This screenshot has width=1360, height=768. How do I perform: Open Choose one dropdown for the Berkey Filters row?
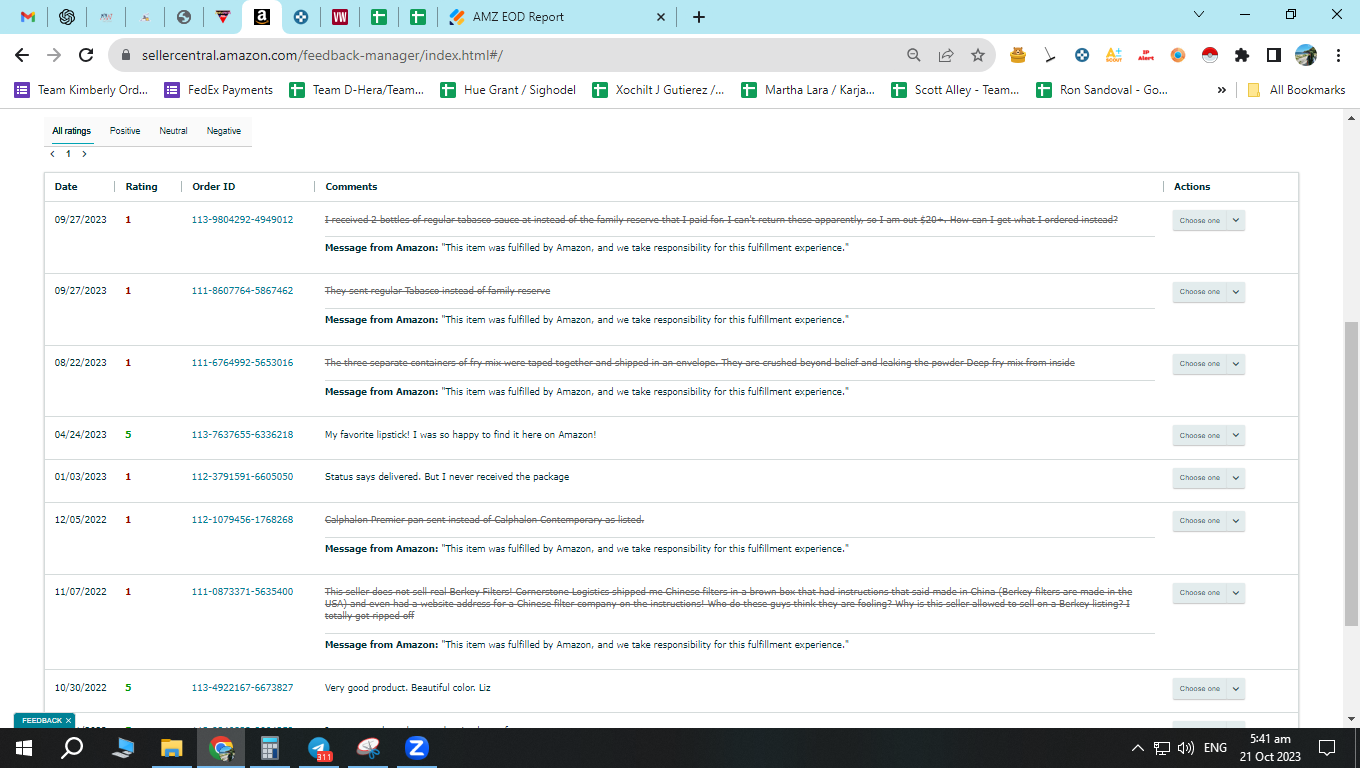[1208, 593]
